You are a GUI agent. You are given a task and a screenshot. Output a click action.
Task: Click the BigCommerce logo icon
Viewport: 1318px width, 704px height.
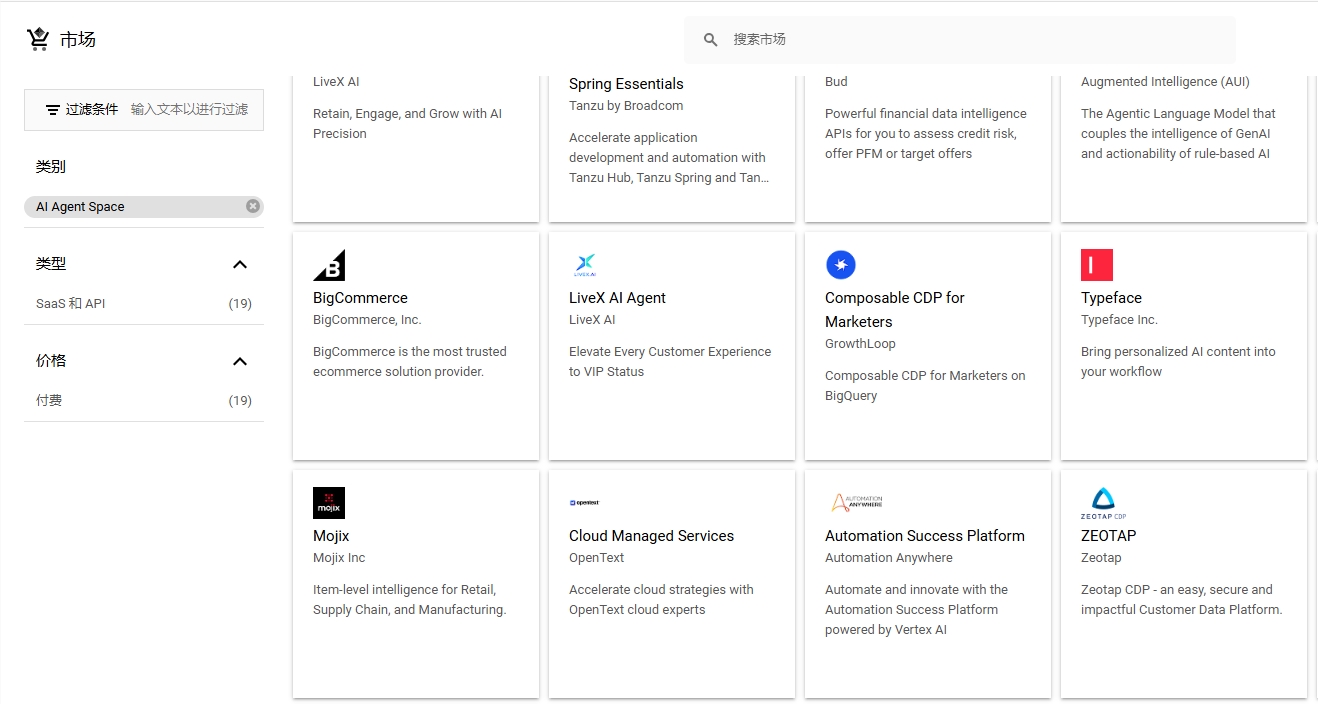click(x=331, y=263)
